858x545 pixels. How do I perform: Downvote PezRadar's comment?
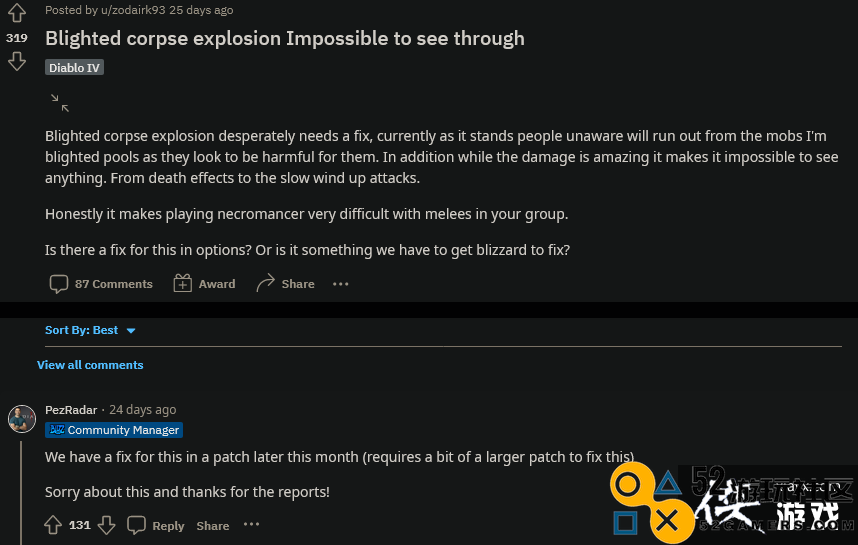(106, 525)
